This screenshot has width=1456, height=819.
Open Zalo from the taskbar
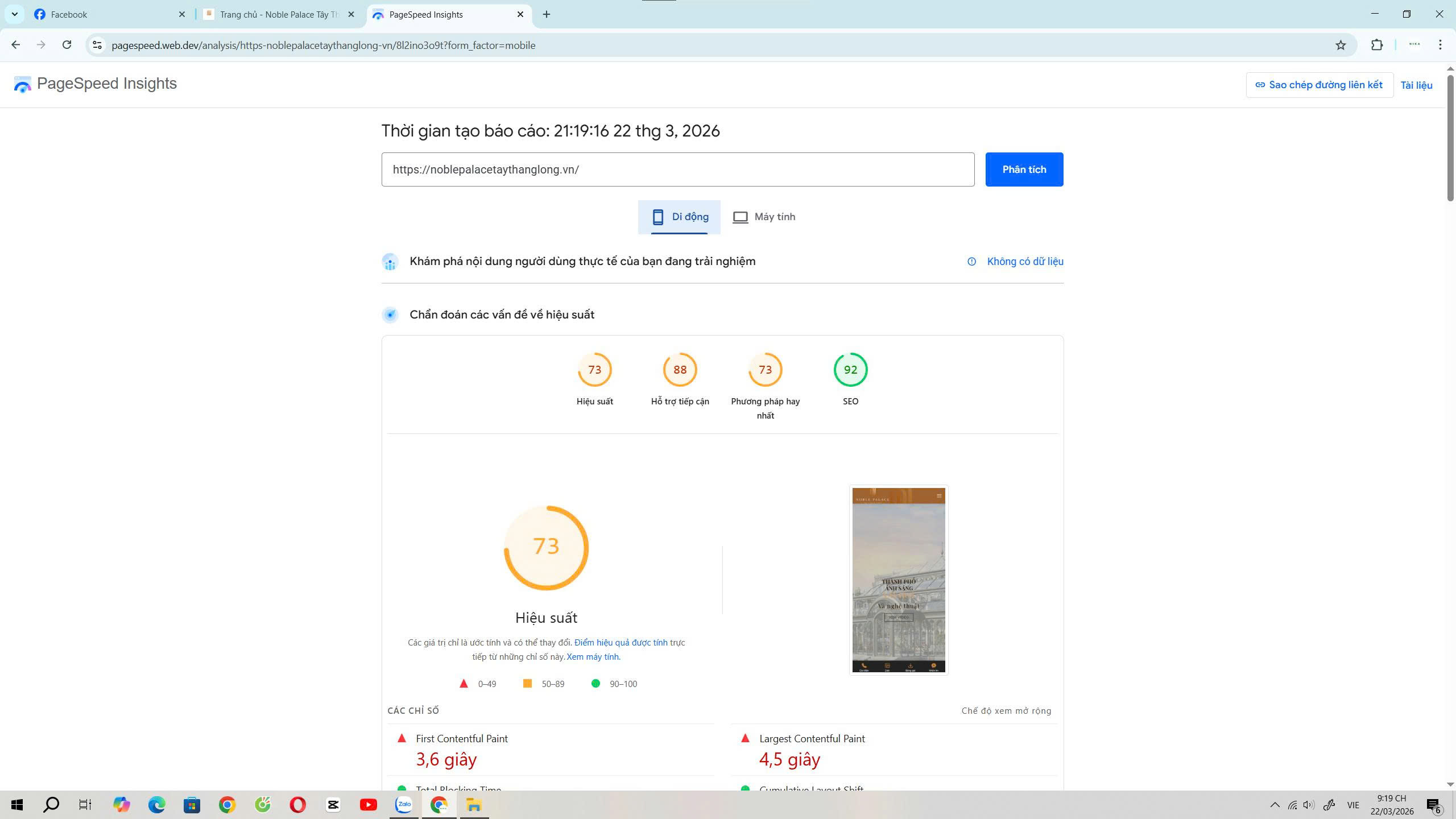(x=403, y=805)
